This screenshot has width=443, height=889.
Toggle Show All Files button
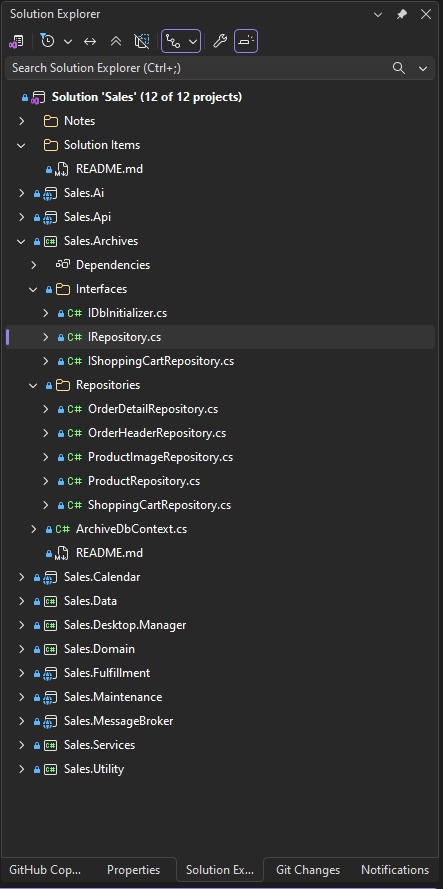pyautogui.click(x=141, y=41)
